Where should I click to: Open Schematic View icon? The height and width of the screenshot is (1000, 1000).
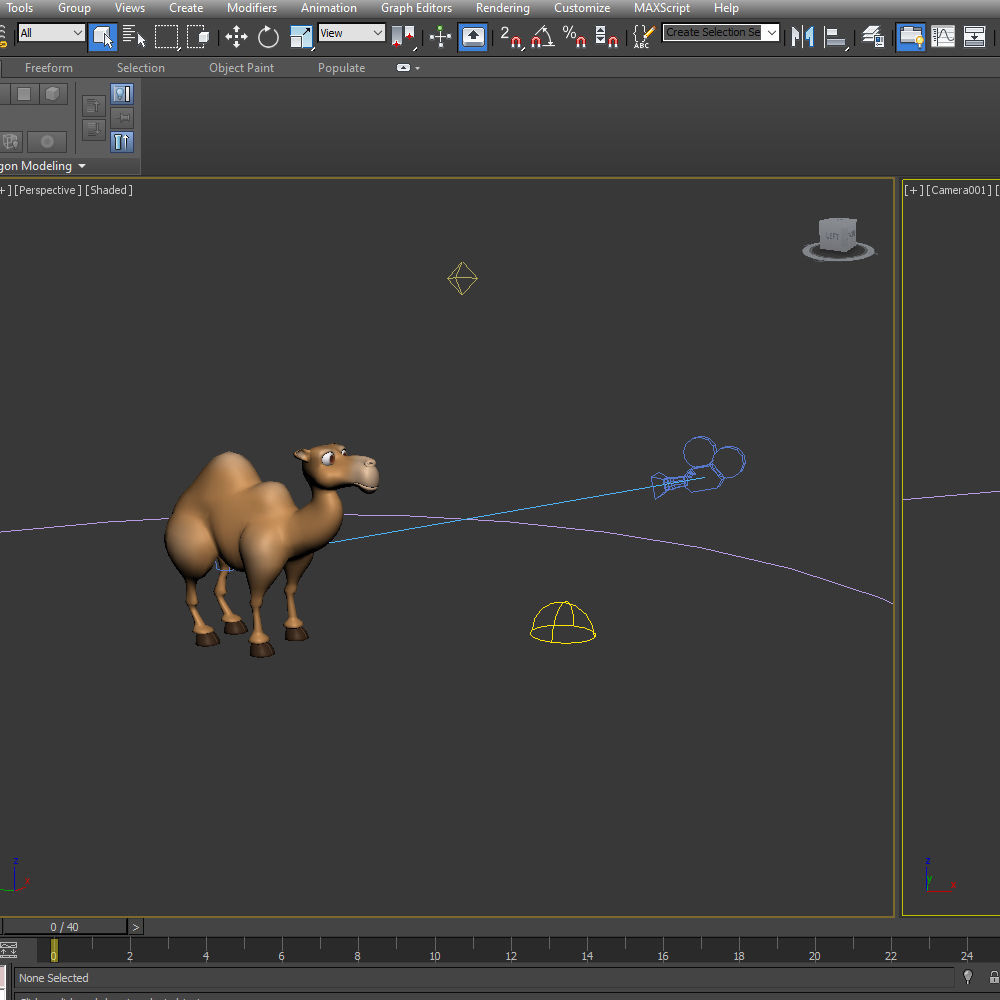(974, 36)
